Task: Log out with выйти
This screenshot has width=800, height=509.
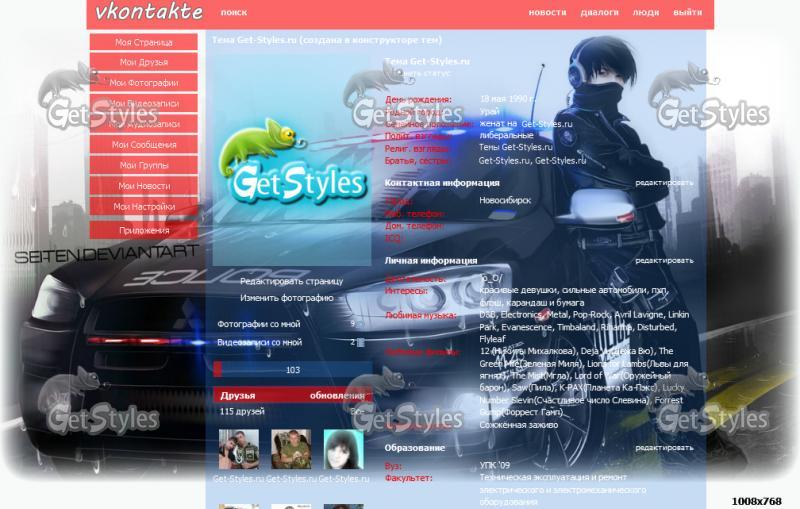Action: [x=687, y=12]
